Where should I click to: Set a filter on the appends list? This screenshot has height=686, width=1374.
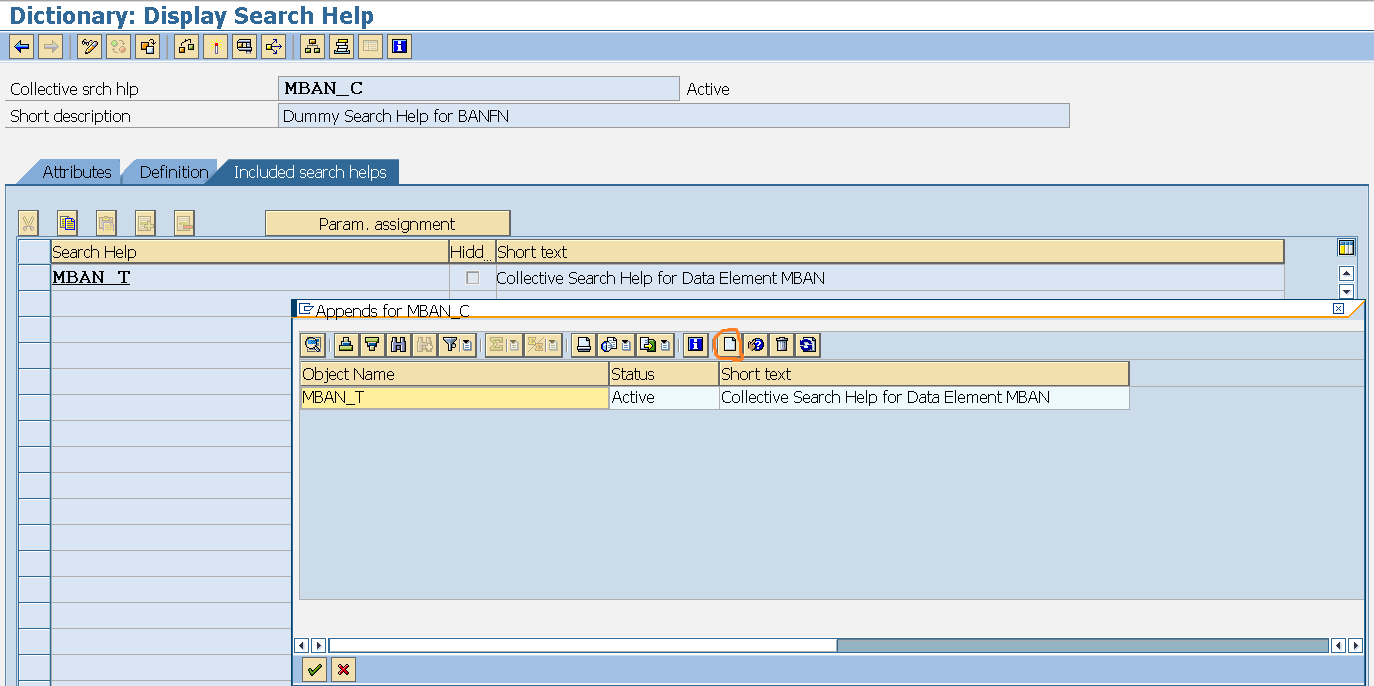tap(451, 345)
